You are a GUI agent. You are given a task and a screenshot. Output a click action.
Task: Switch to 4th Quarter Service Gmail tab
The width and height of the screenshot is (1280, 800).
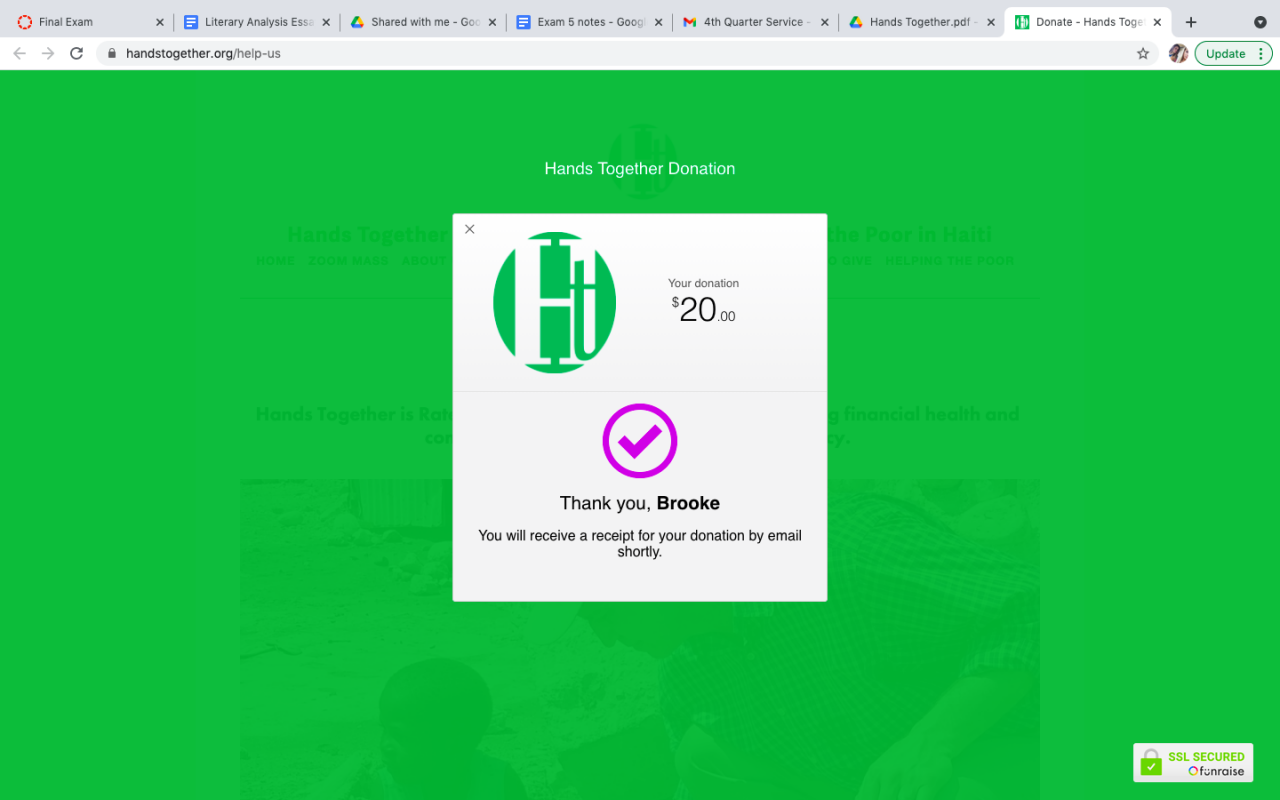coord(755,22)
